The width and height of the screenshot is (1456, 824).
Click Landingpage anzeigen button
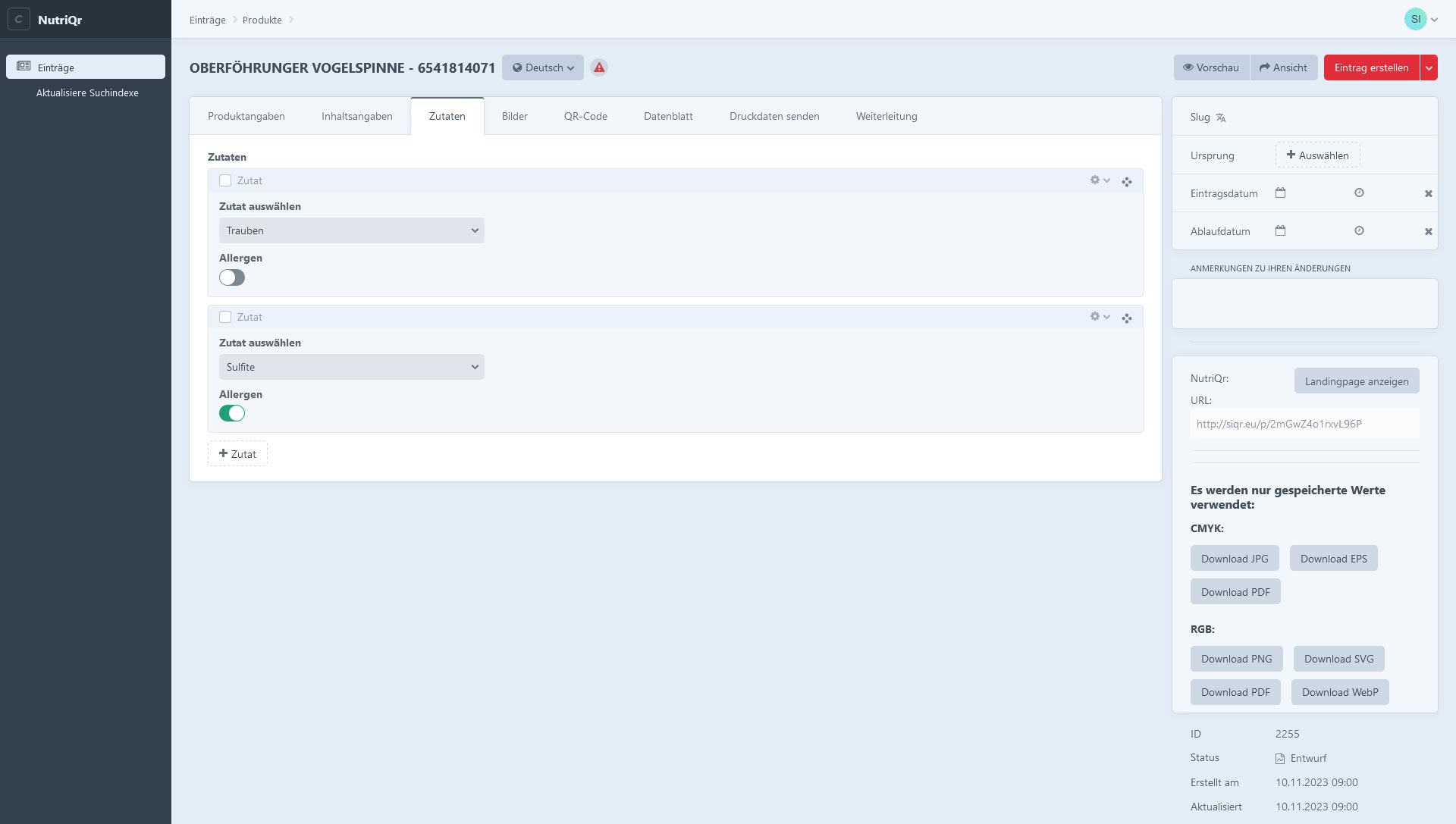tap(1356, 381)
